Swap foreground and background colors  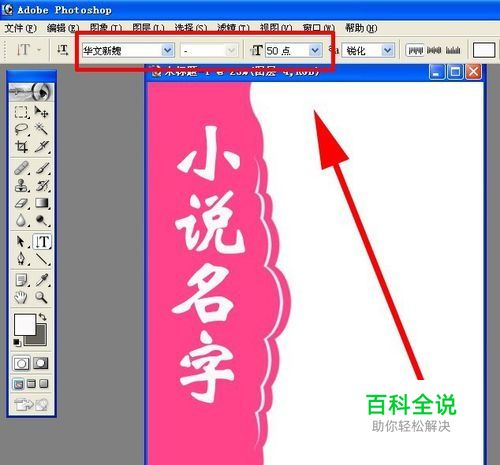tap(42, 317)
